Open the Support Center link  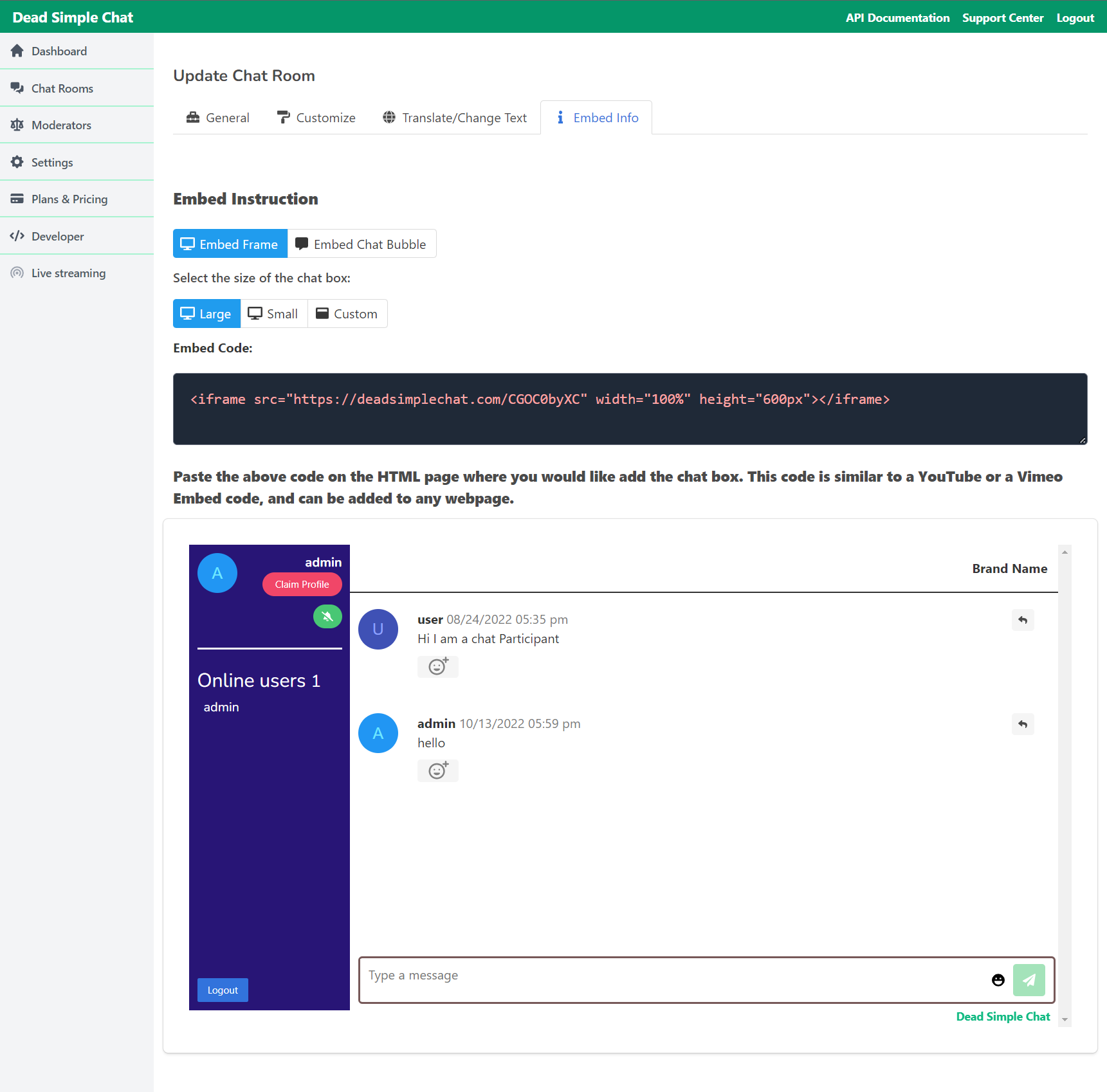1003,17
